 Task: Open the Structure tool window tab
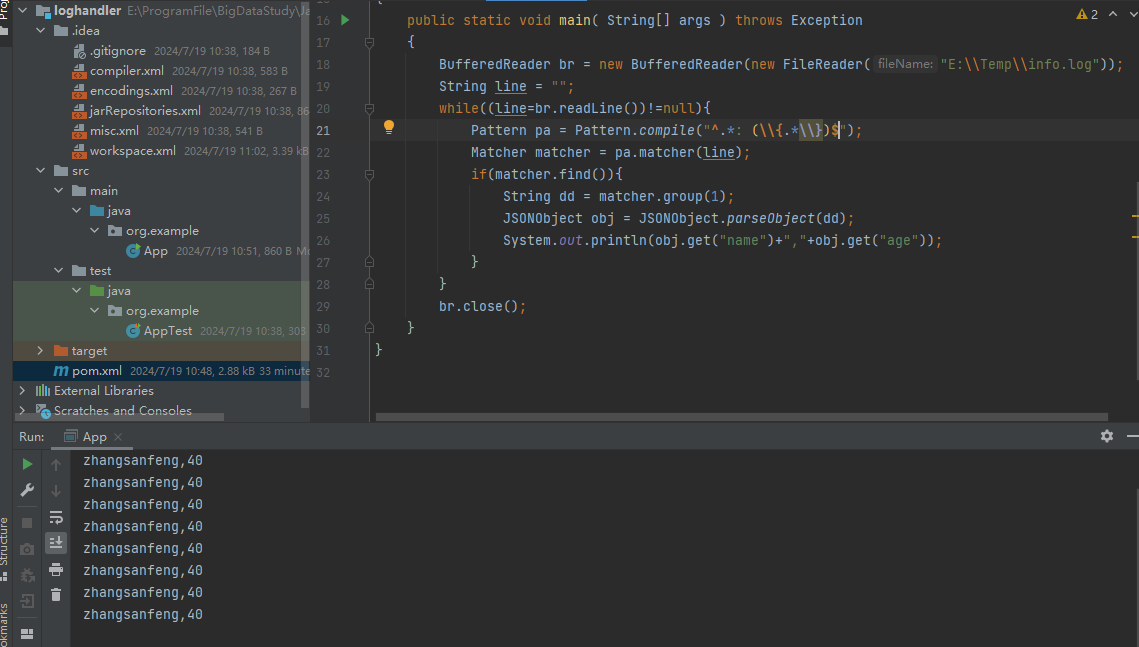point(5,542)
